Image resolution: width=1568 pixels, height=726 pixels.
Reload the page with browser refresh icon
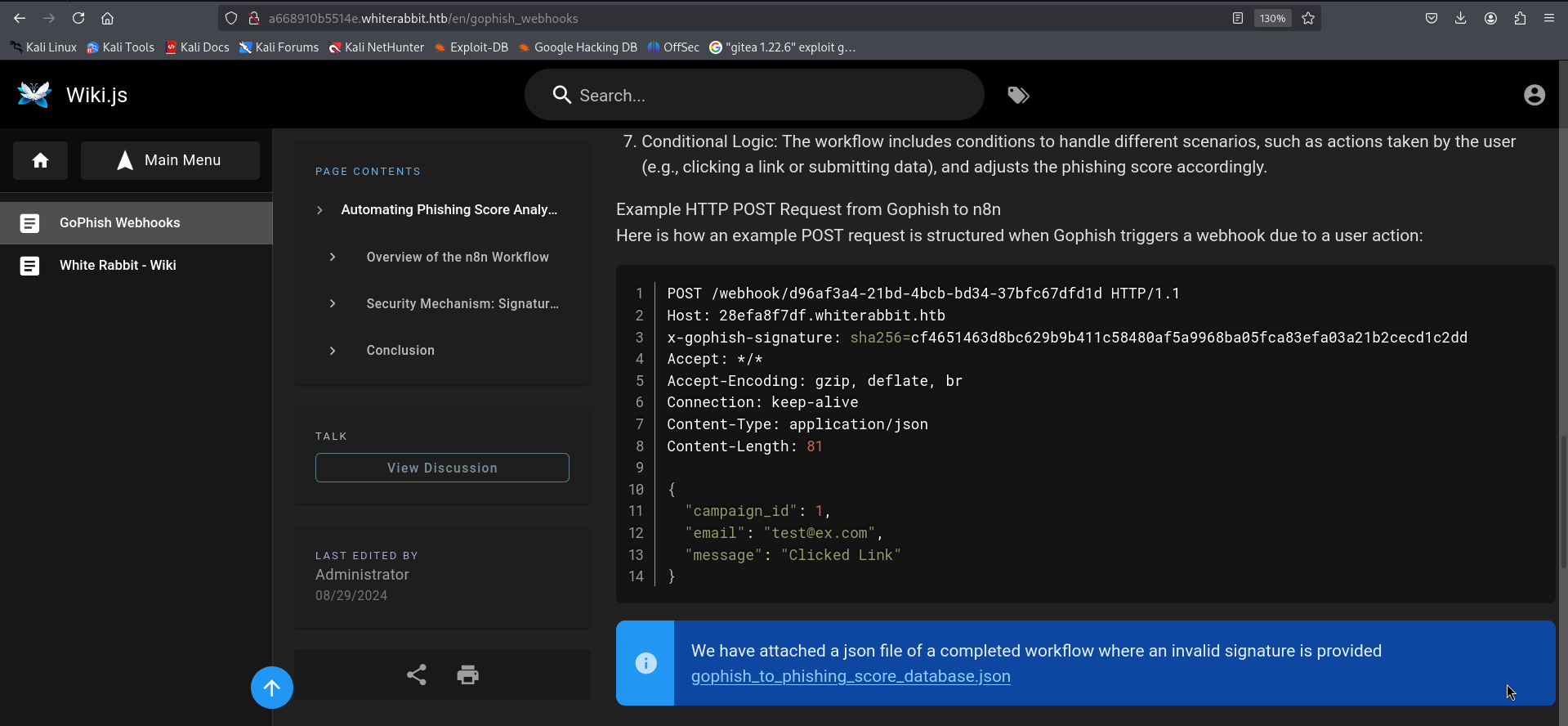click(x=78, y=18)
